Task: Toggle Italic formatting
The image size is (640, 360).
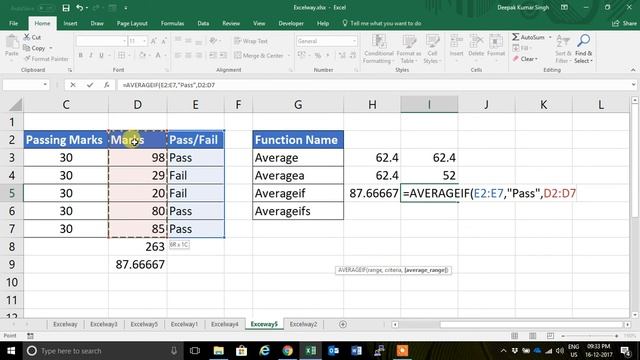Action: pyautogui.click(x=91, y=55)
